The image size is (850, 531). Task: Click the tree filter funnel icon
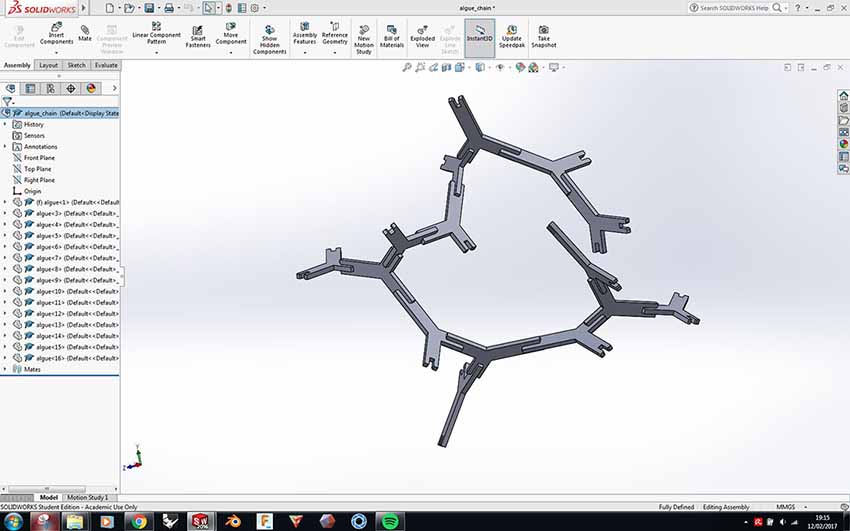pyautogui.click(x=7, y=101)
